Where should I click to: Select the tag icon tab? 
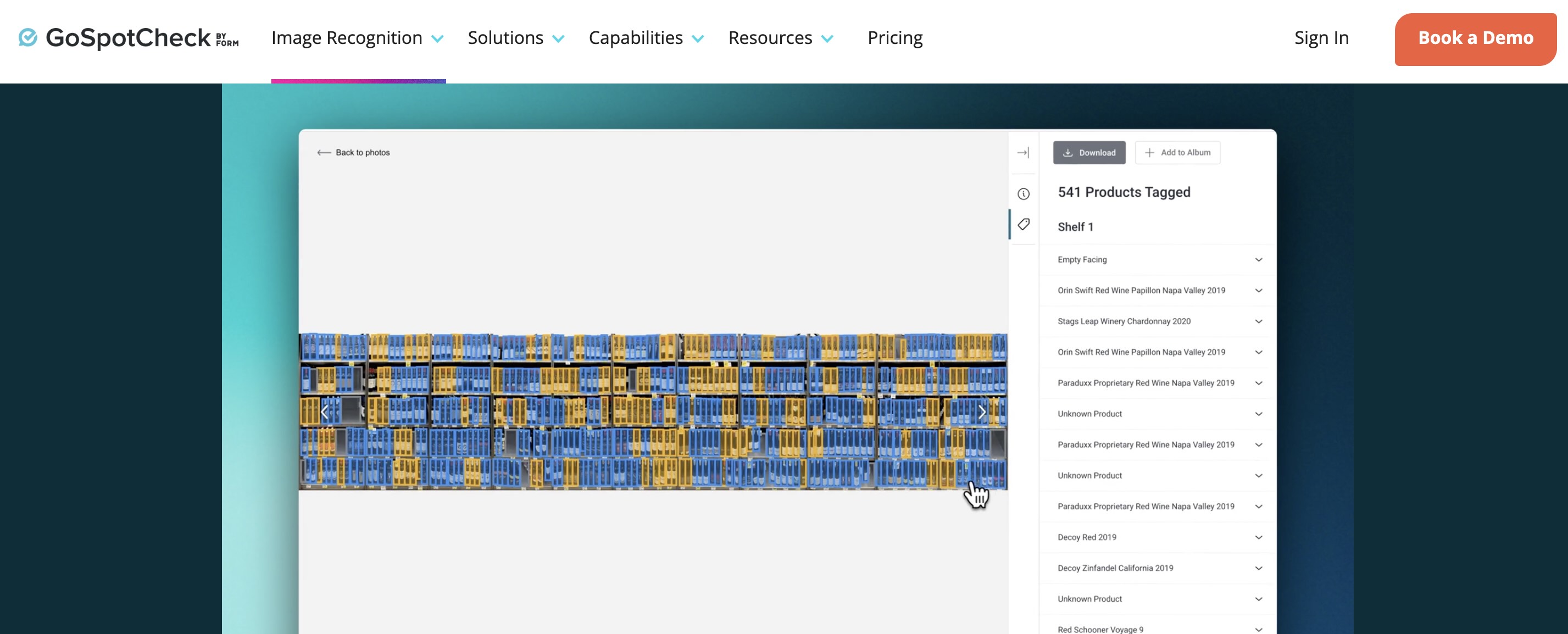pyautogui.click(x=1023, y=224)
